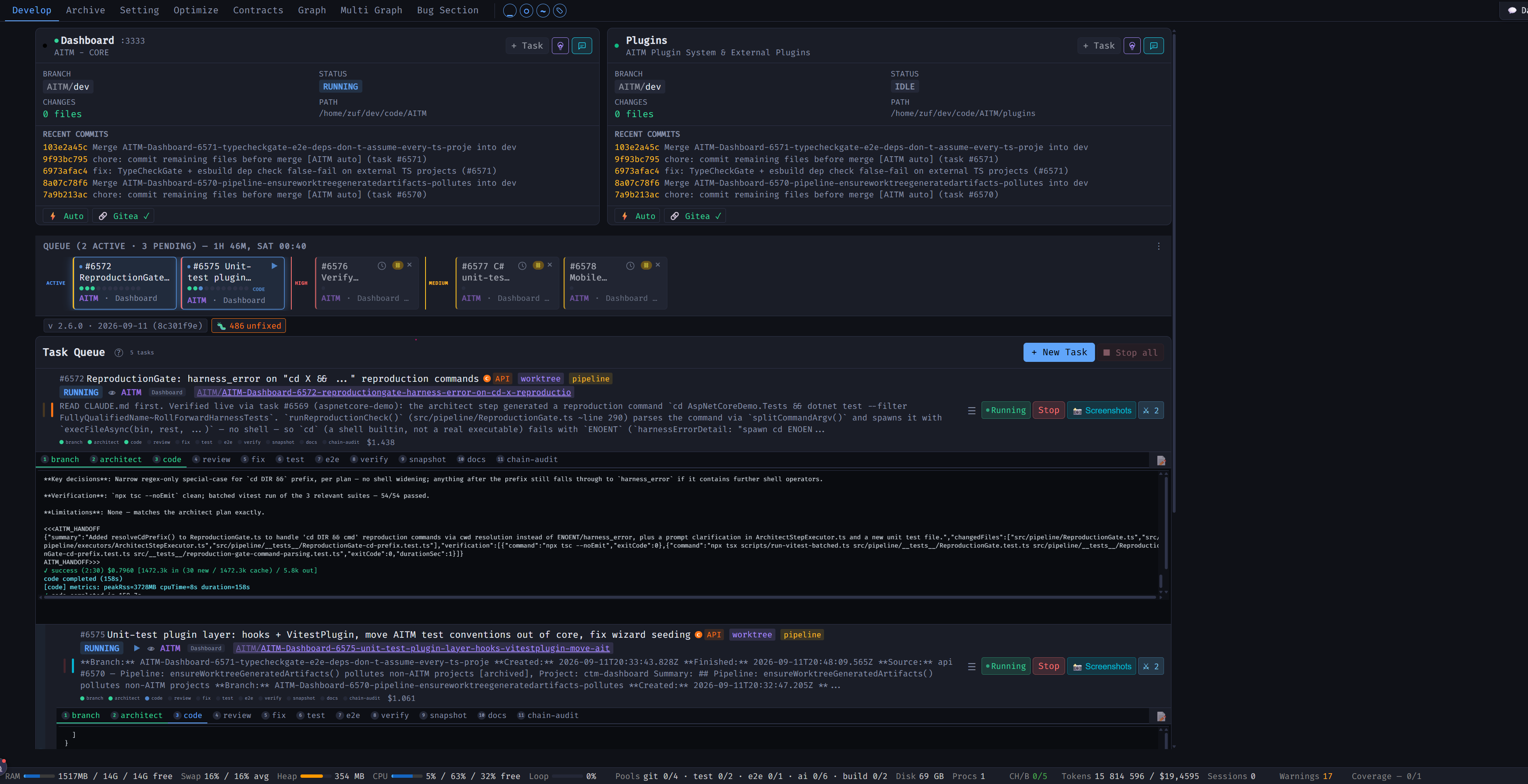Toggle the eye watch icon on task #6575

151,649
